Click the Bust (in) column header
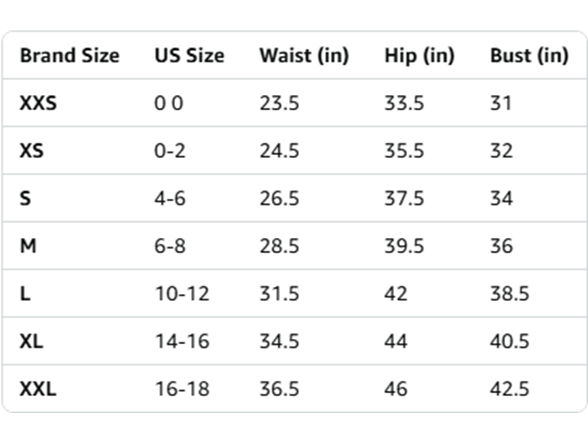588x441 pixels. click(x=529, y=56)
